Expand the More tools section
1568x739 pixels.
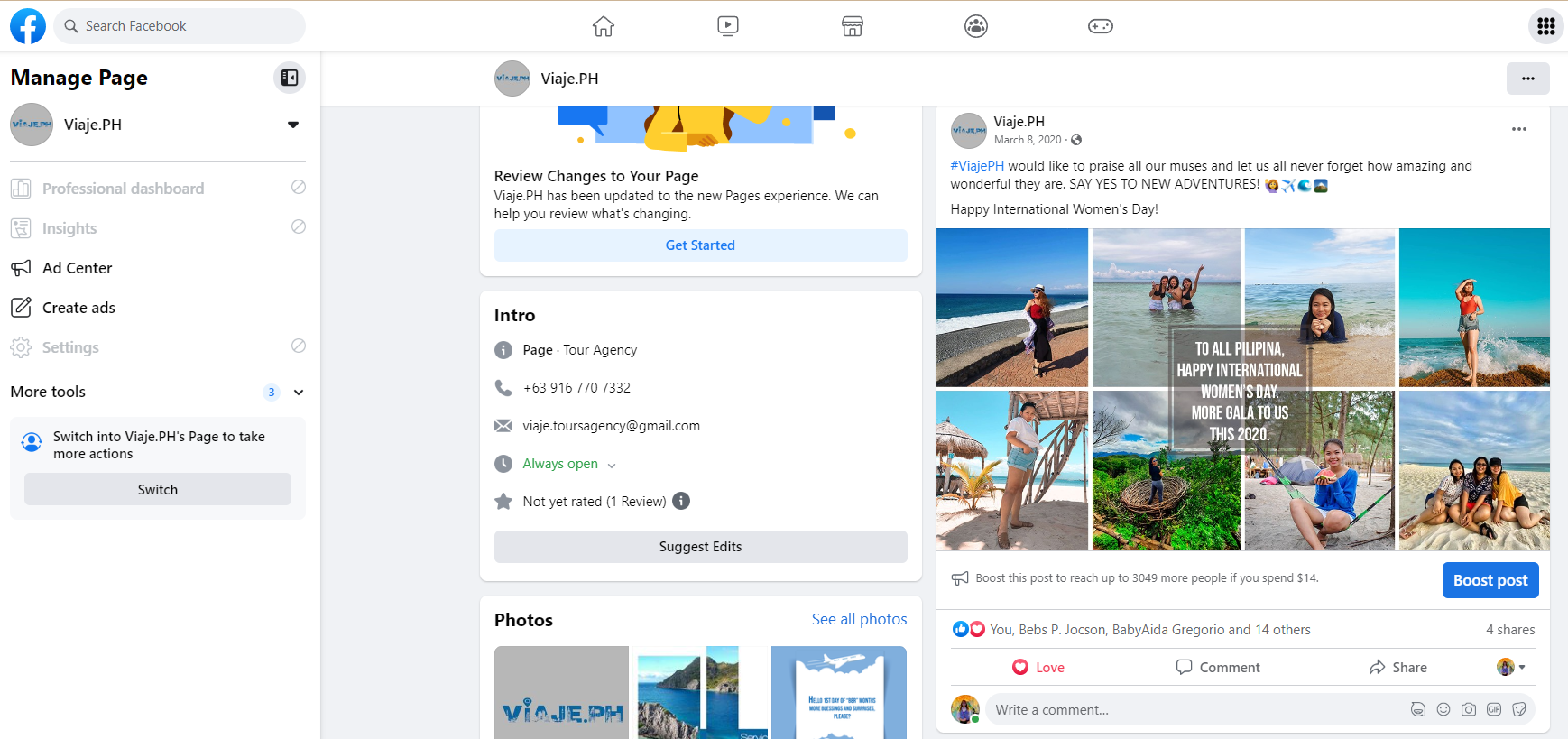pos(299,392)
